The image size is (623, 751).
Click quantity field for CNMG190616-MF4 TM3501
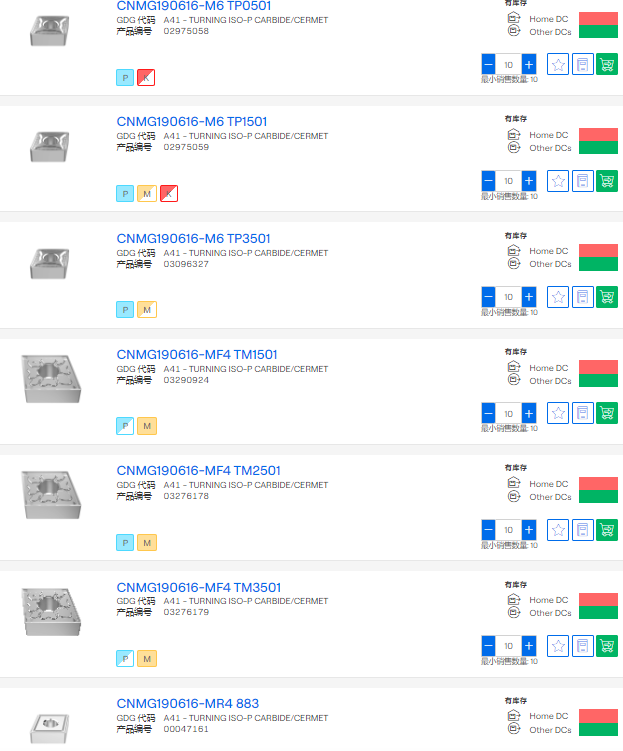tap(508, 646)
